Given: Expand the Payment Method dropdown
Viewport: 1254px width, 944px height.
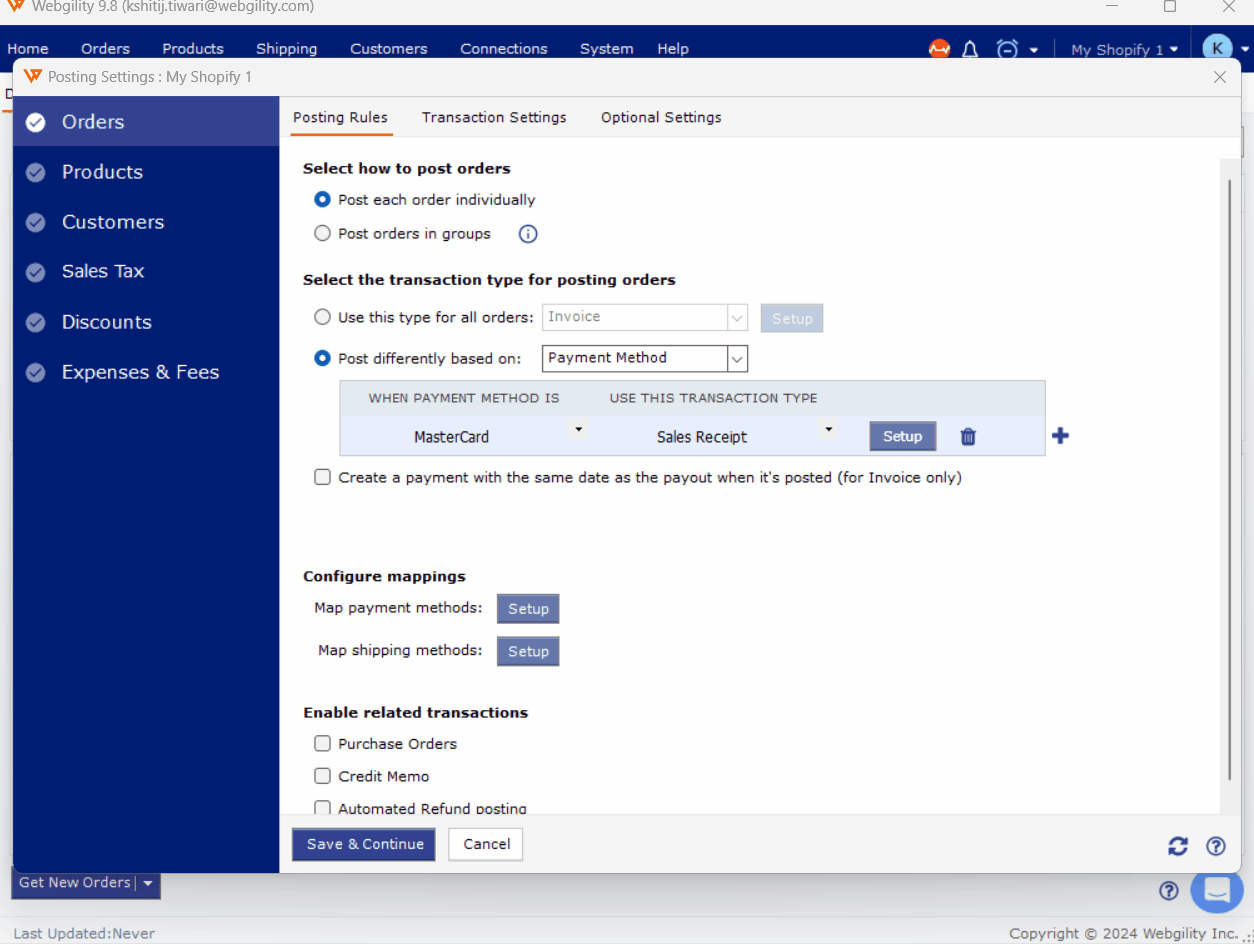Looking at the screenshot, I should (737, 358).
